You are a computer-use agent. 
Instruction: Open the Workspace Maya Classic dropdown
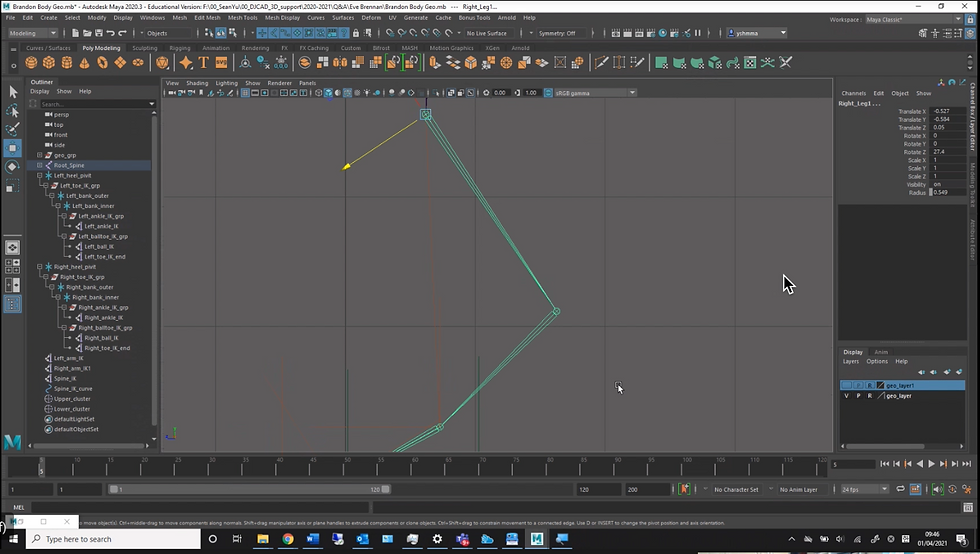pos(913,19)
